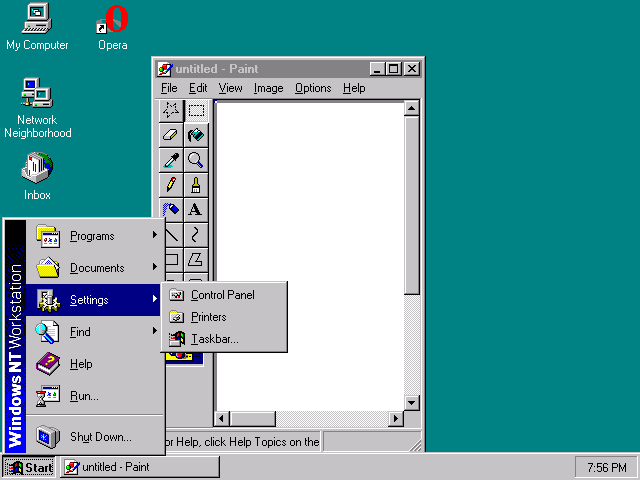Choose the Fill With Color bucket tool
Viewport: 640px width, 480px height.
[x=196, y=135]
